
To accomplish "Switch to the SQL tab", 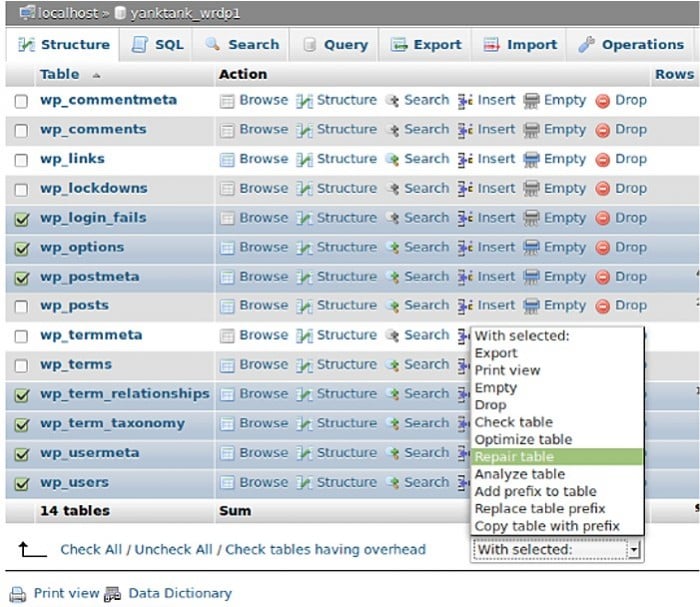I will (x=158, y=45).
